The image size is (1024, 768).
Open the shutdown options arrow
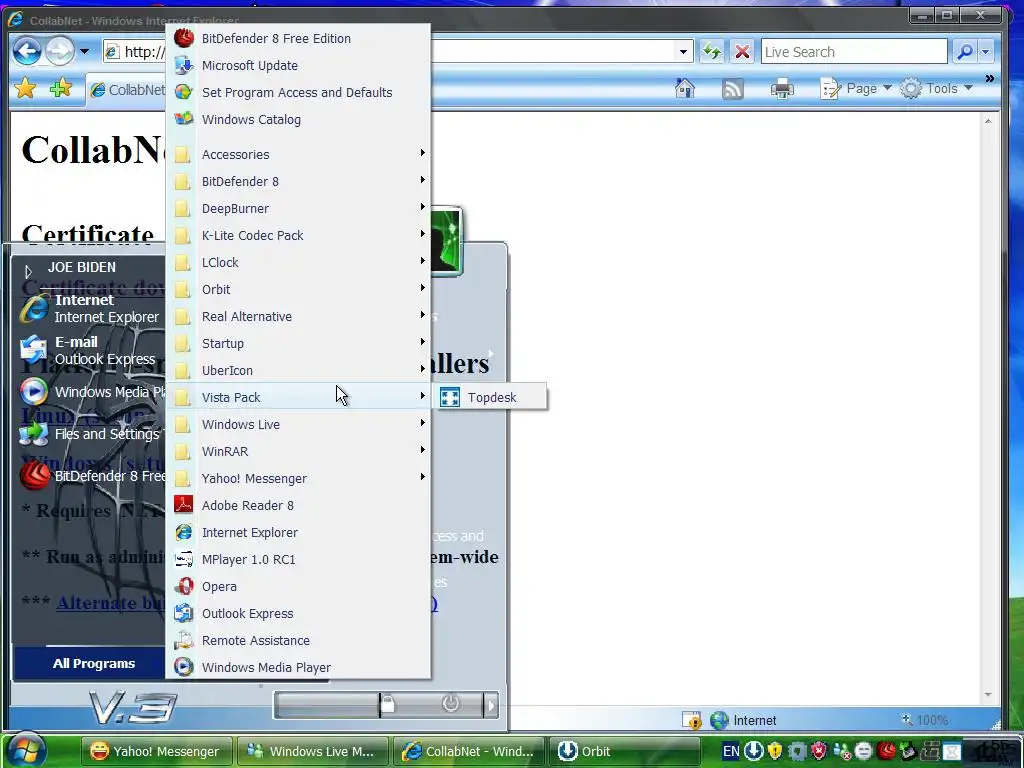[490, 705]
